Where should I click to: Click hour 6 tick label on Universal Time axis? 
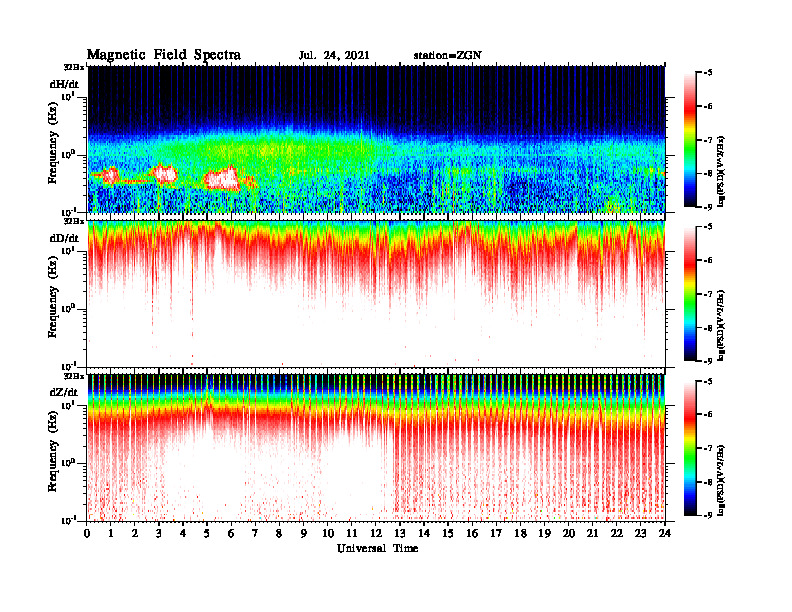tap(231, 534)
